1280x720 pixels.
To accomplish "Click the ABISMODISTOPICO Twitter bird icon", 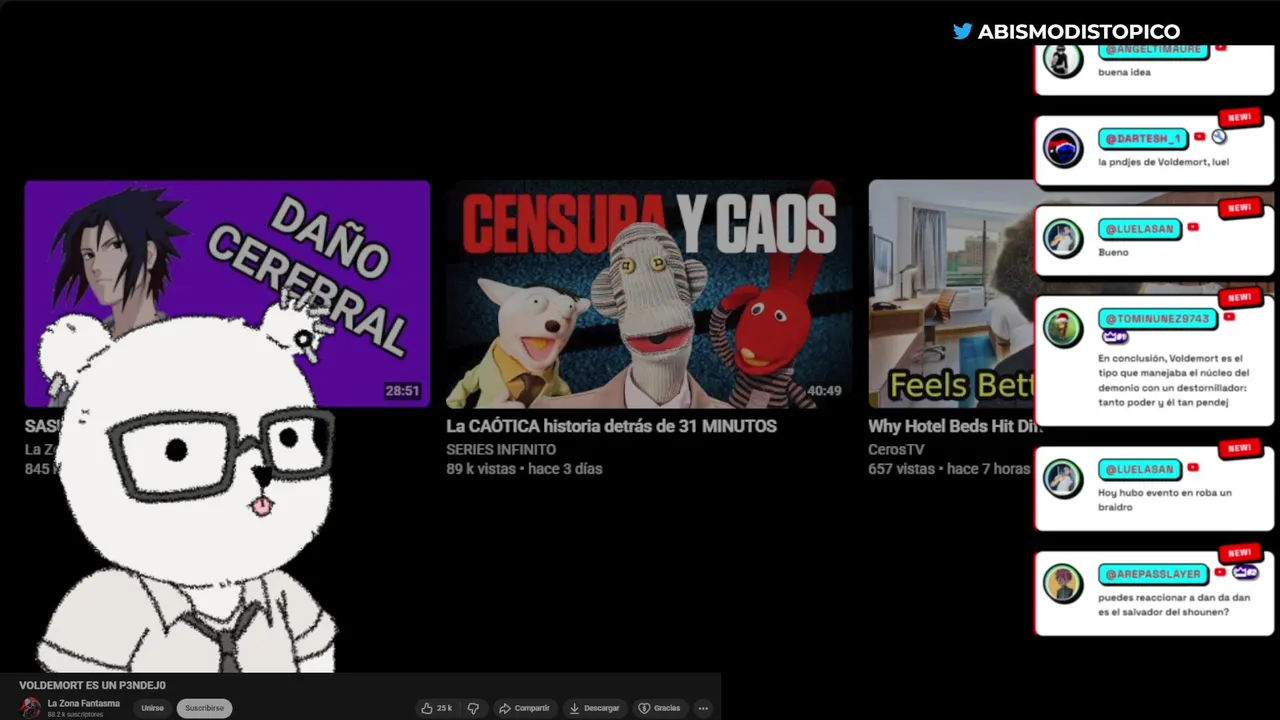I will click(x=962, y=31).
